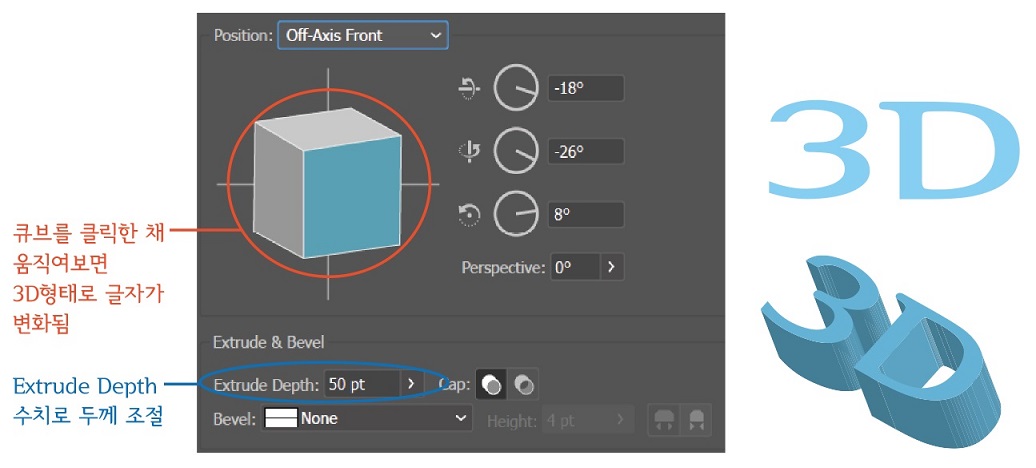The width and height of the screenshot is (1036, 468).
Task: Click the Extrude Depth label text
Action: [x=267, y=385]
